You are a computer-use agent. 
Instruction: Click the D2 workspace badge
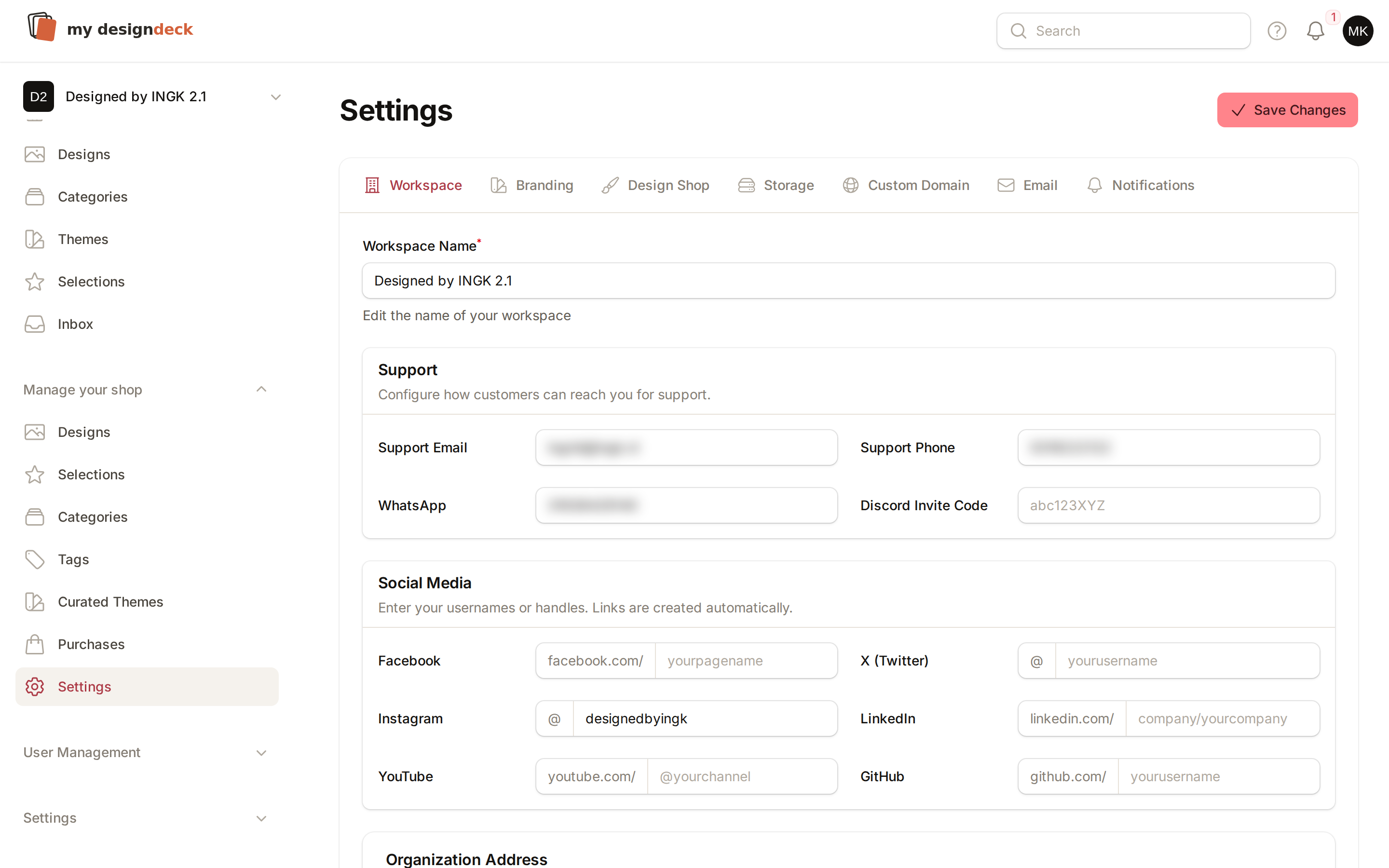pyautogui.click(x=39, y=96)
